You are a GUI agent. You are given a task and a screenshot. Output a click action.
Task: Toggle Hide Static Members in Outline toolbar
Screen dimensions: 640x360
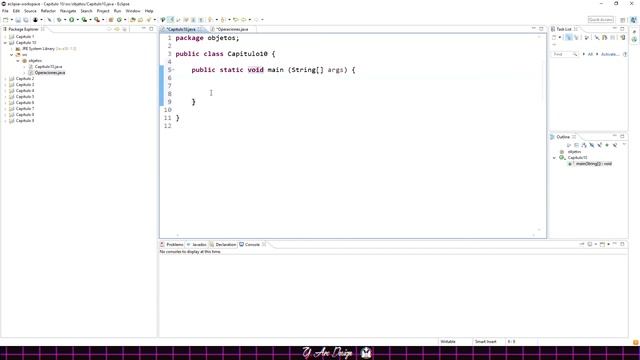pyautogui.click(x=599, y=145)
